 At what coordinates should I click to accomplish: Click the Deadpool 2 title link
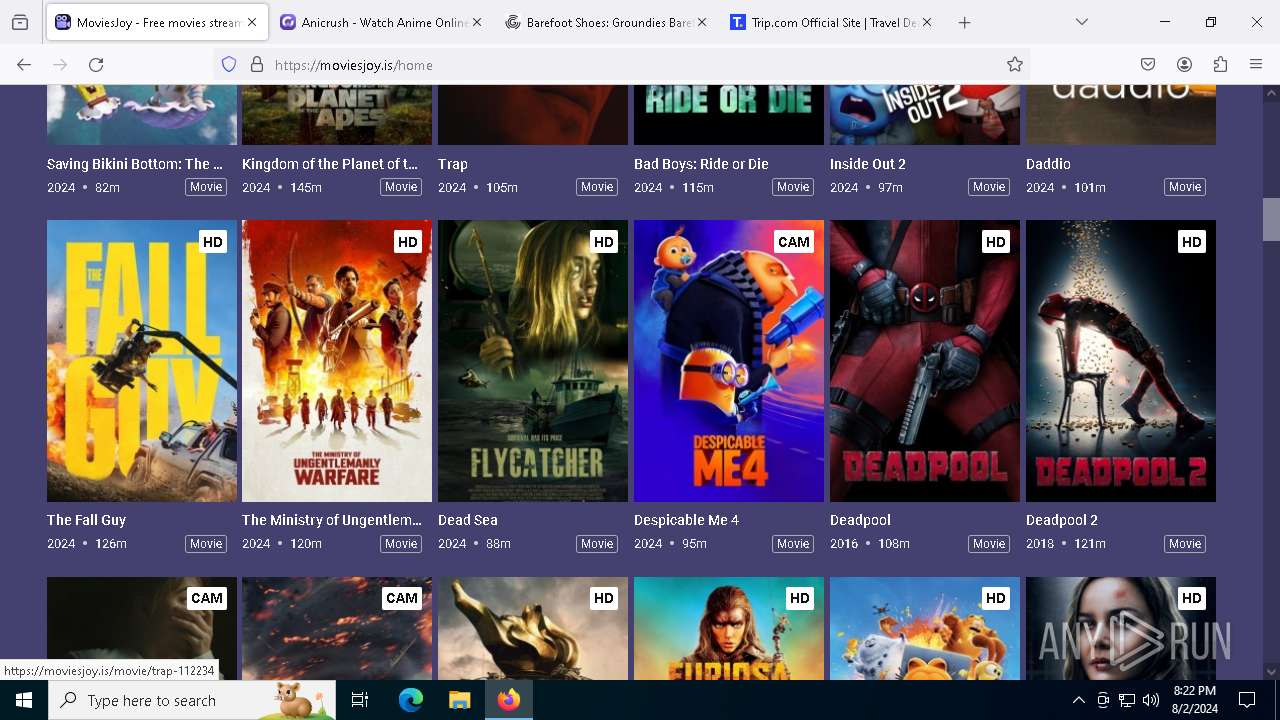coord(1062,520)
